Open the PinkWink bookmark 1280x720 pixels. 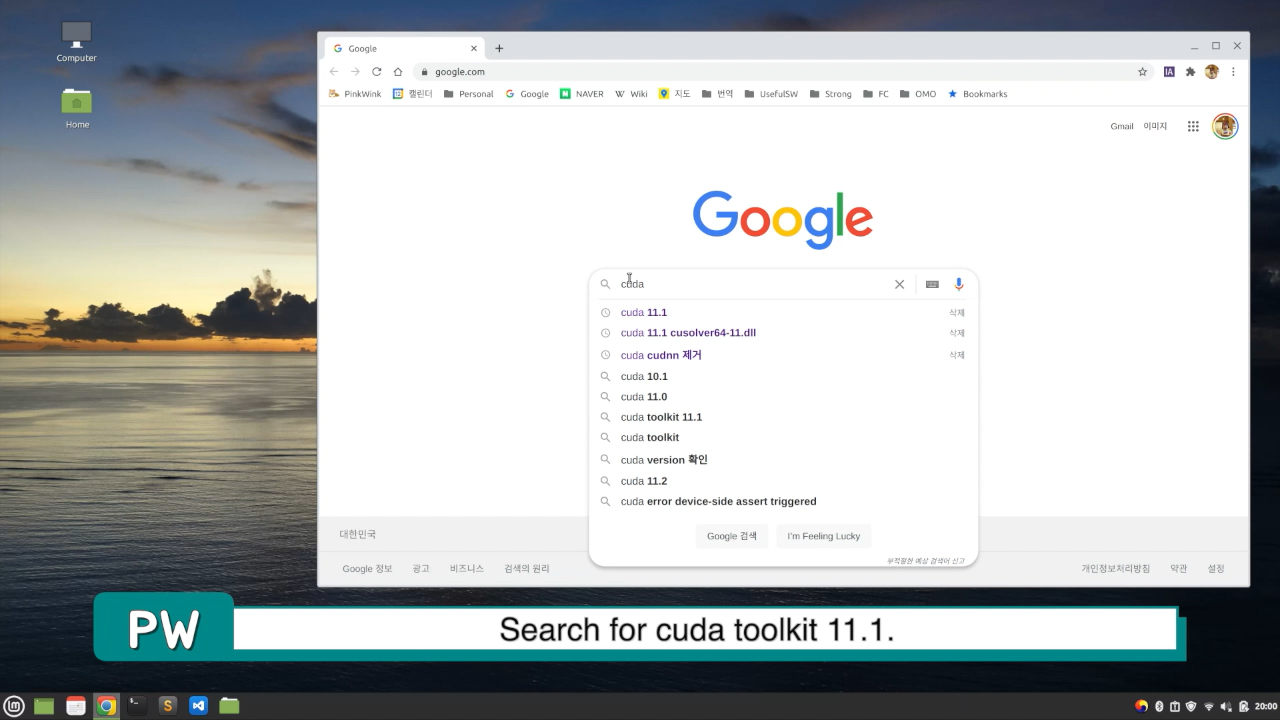(355, 94)
